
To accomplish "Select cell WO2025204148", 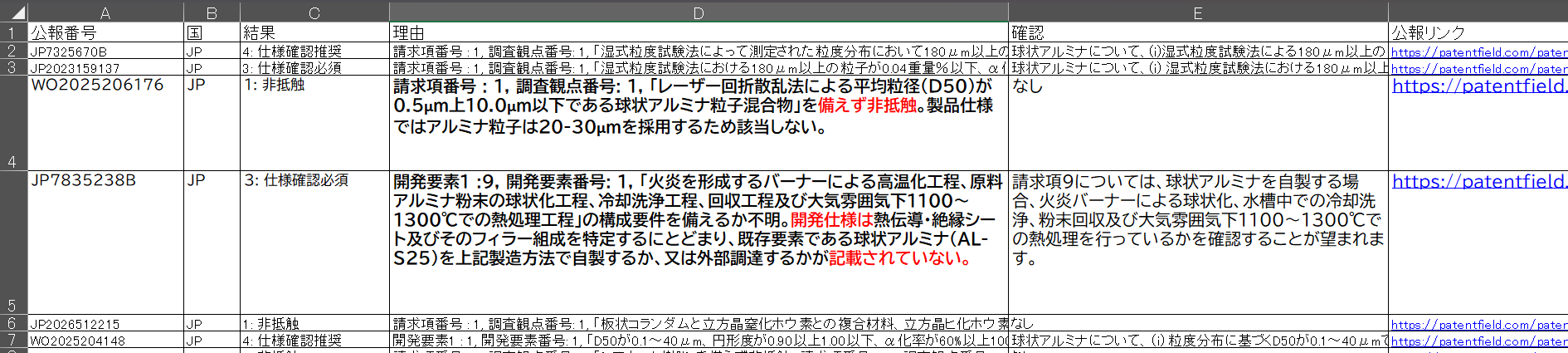I will pyautogui.click(x=106, y=340).
